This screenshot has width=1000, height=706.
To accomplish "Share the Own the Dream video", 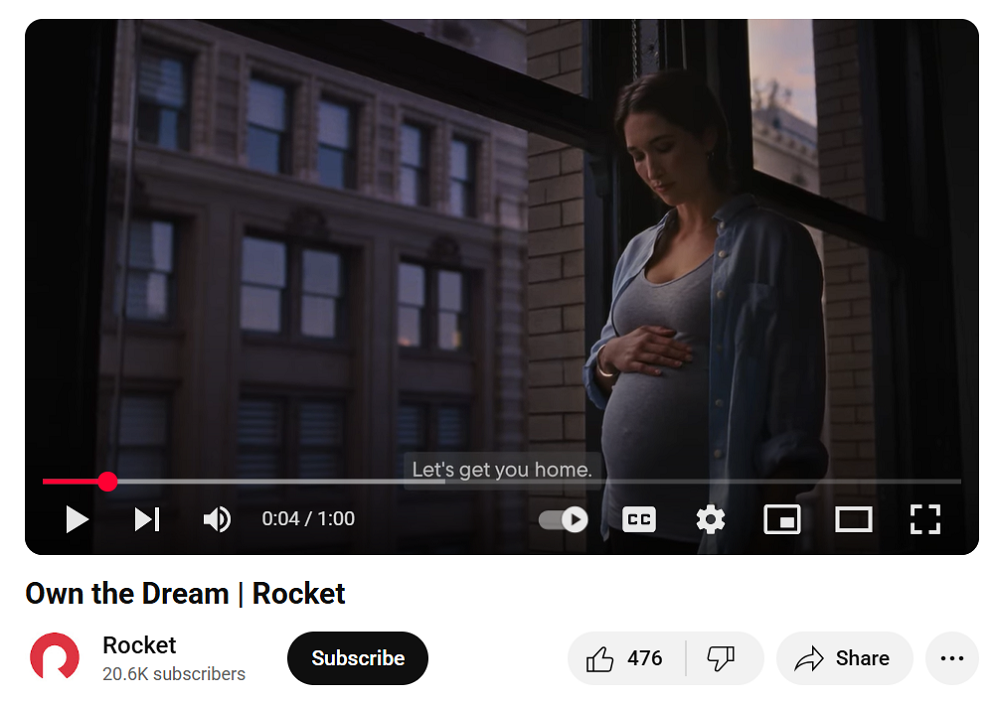I will coord(843,658).
